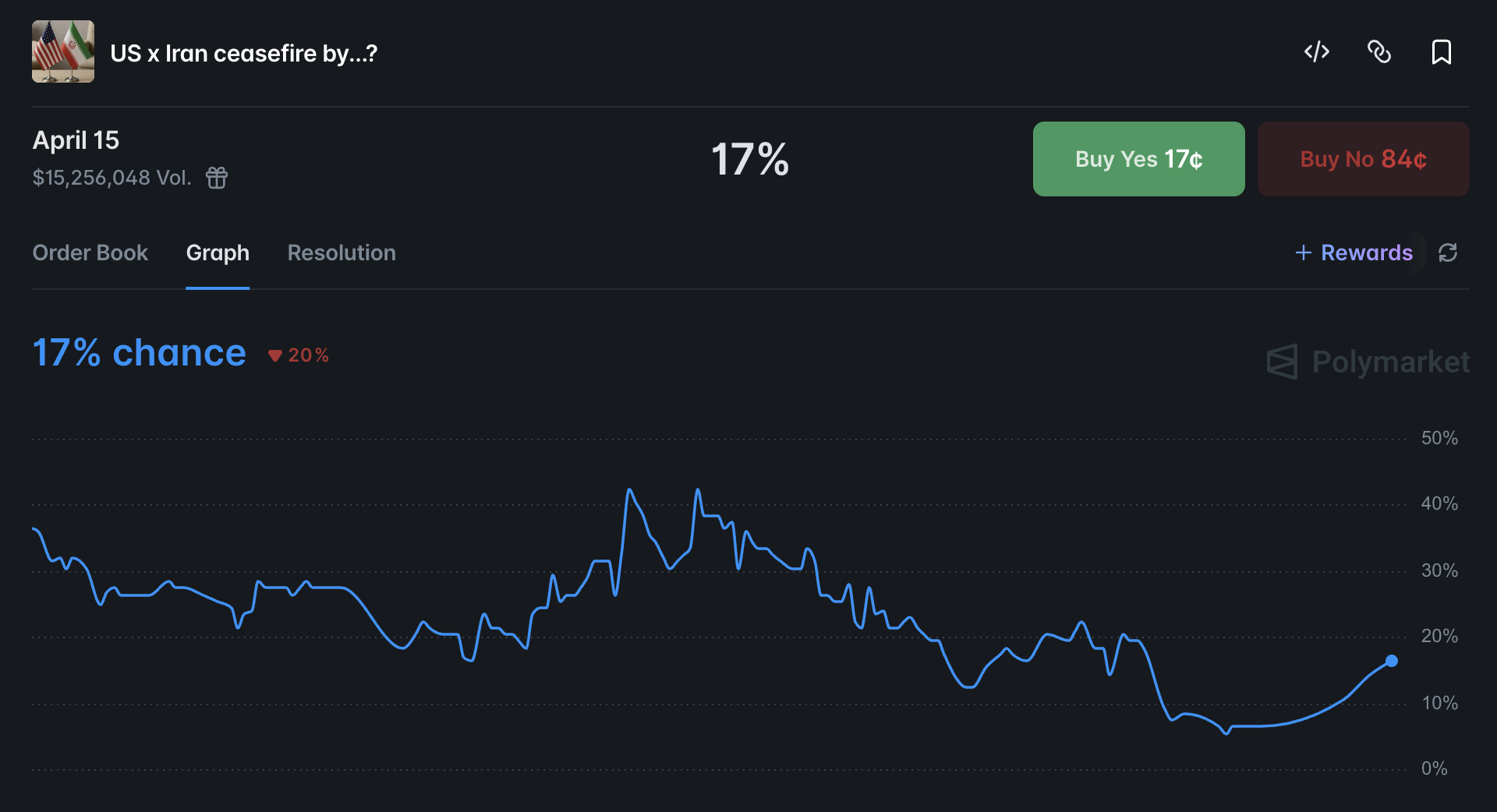Screen dimensions: 1497x812
Task: Refresh the graph with the circular arrows icon
Action: tap(1447, 252)
